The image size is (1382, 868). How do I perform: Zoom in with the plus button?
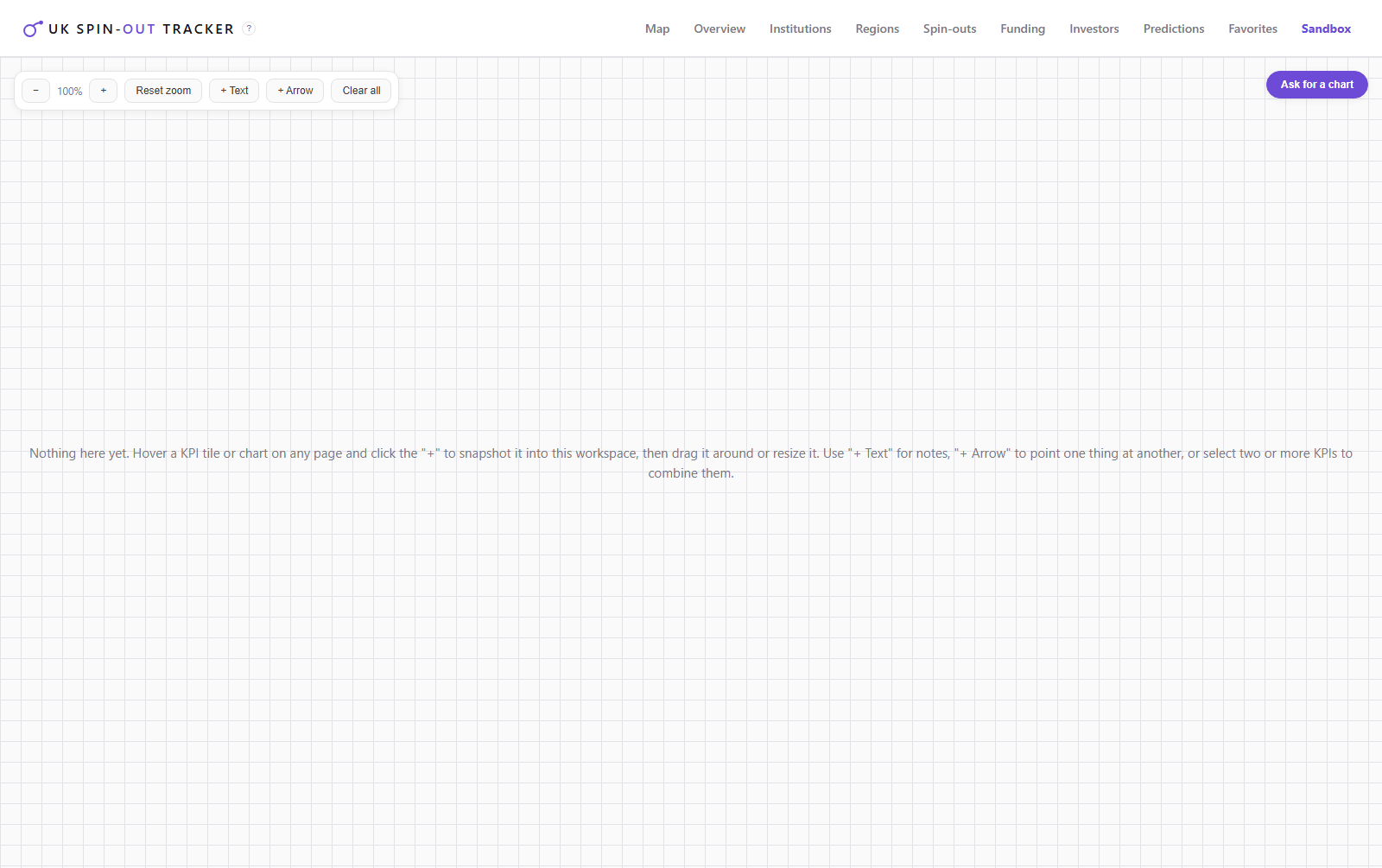(x=104, y=91)
